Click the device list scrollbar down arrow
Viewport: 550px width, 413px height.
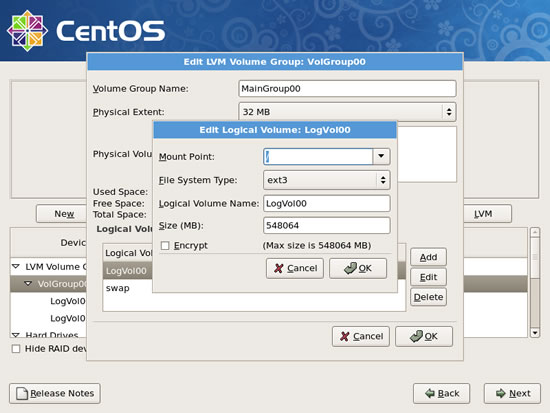pos(535,332)
